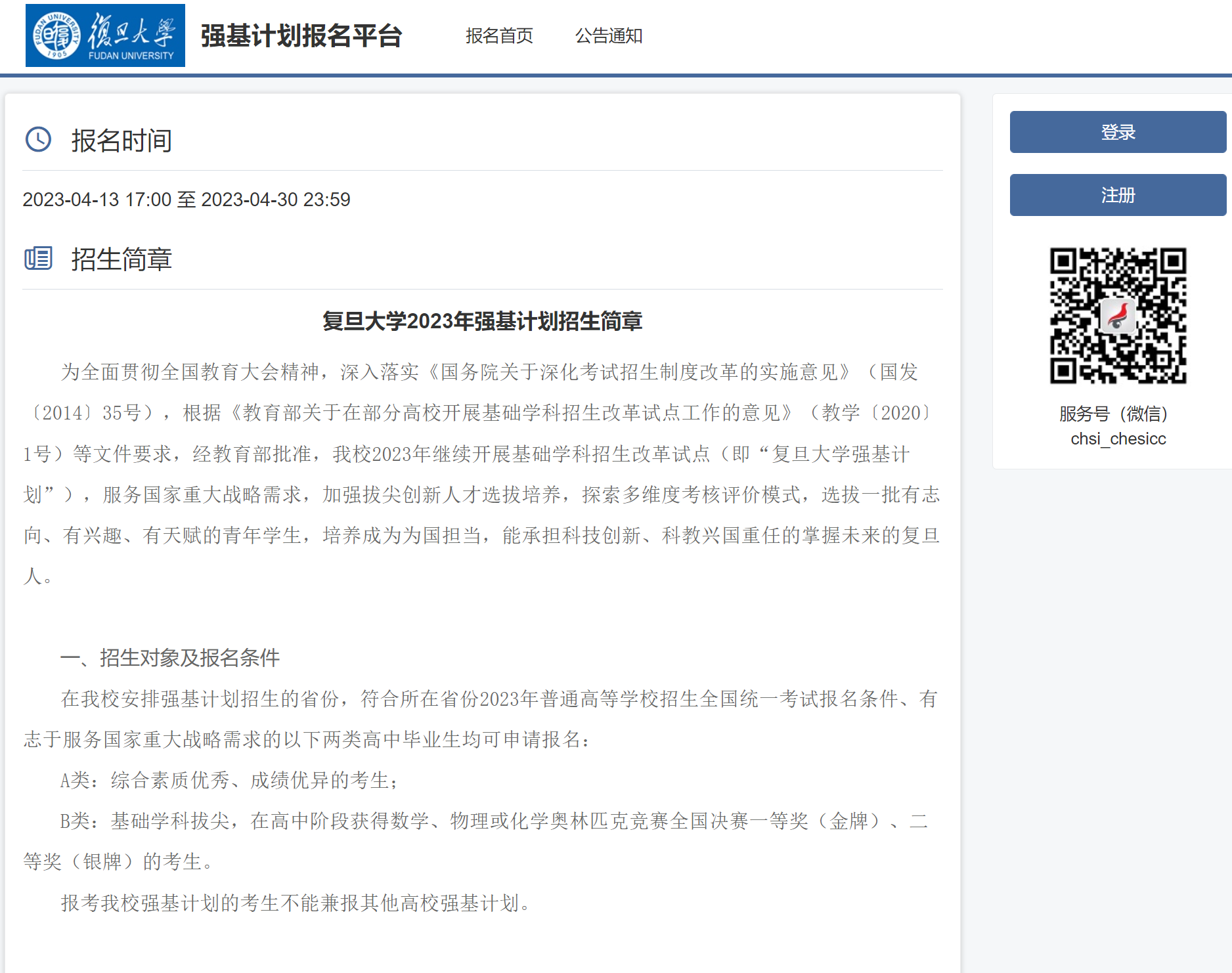Click the chsi_chesicc account name
This screenshot has width=1232, height=973.
click(1118, 439)
